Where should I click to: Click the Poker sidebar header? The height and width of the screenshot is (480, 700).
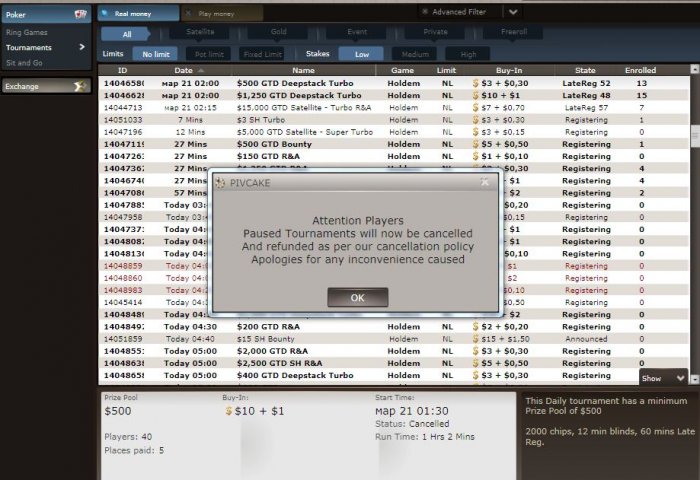(x=46, y=14)
